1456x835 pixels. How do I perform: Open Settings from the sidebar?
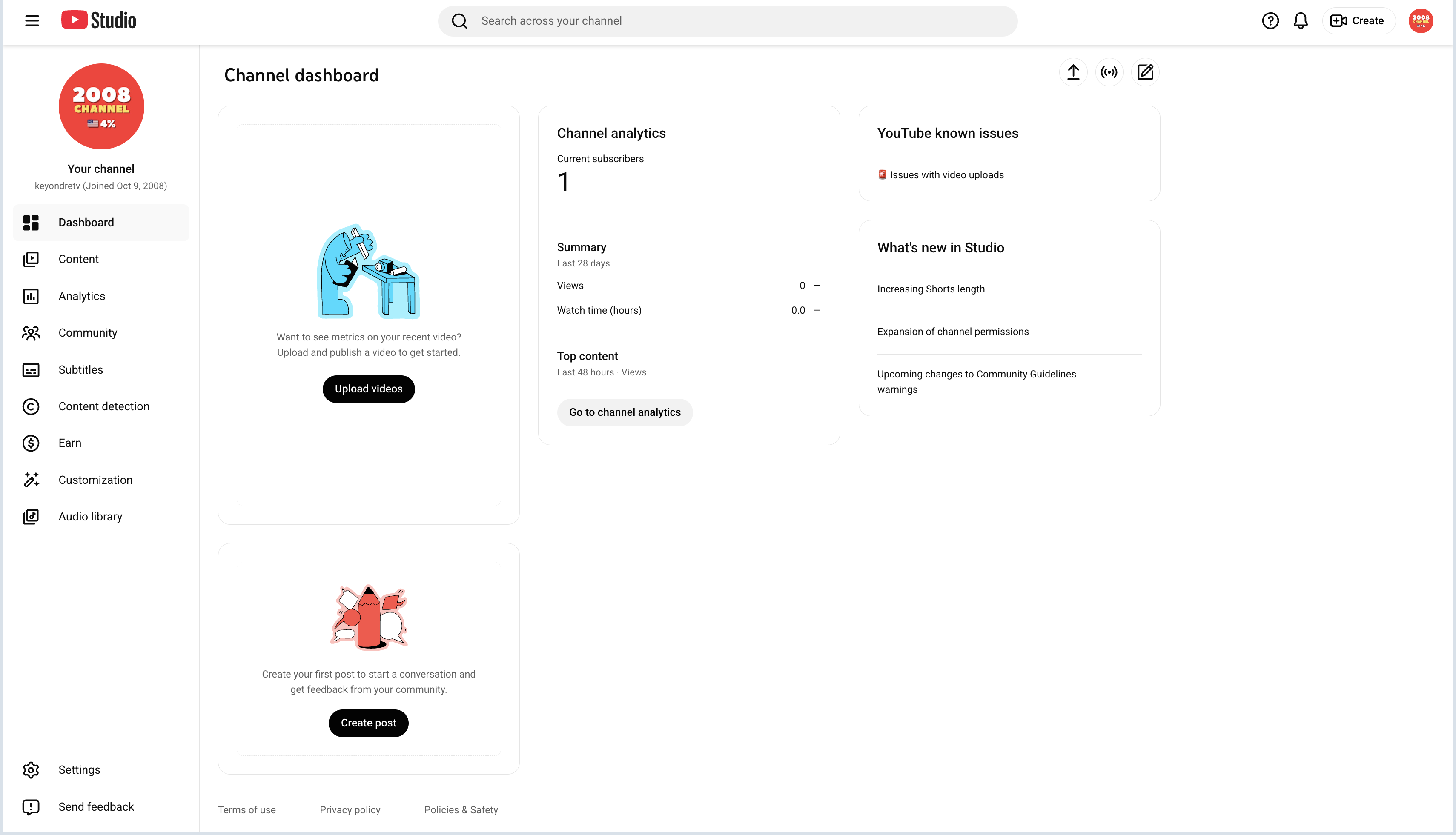101,769
